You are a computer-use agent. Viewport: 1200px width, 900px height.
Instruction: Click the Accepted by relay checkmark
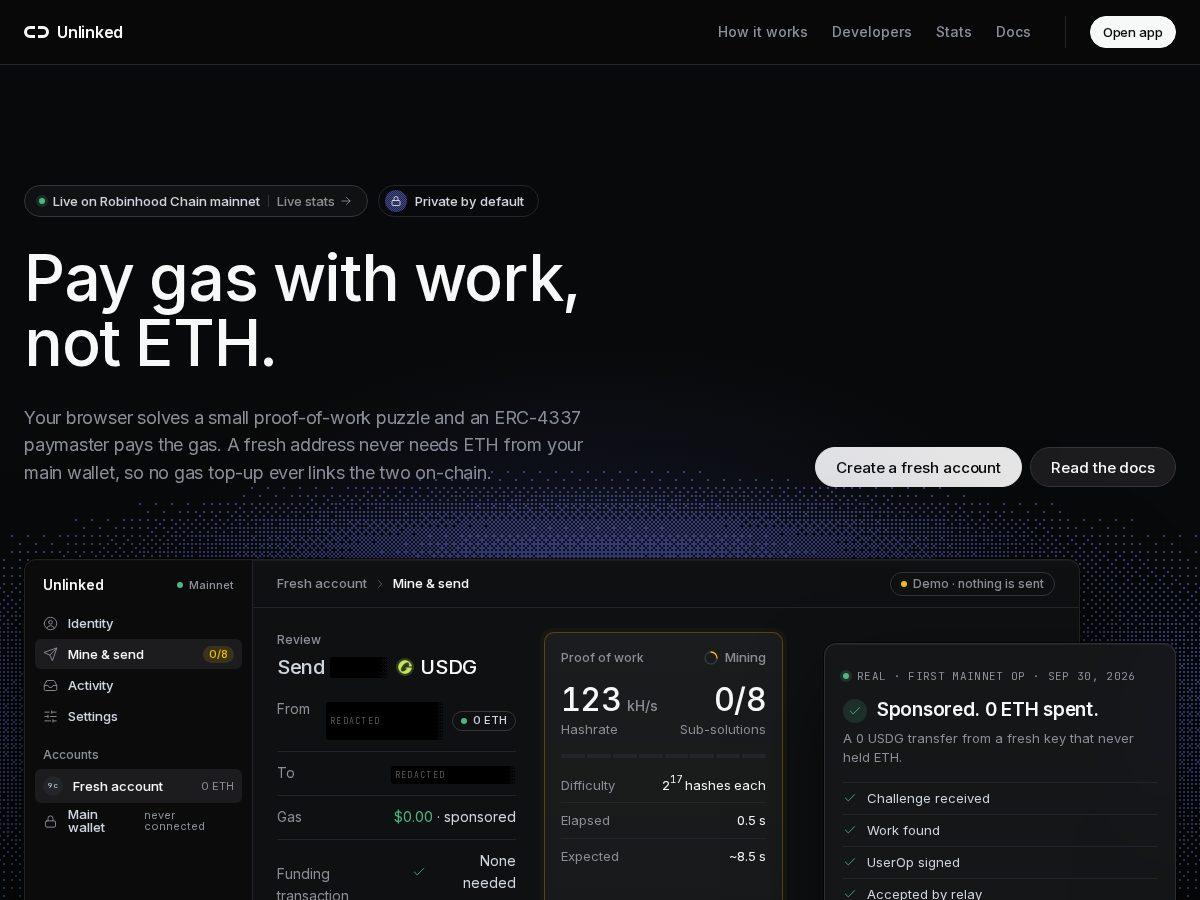pos(850,894)
